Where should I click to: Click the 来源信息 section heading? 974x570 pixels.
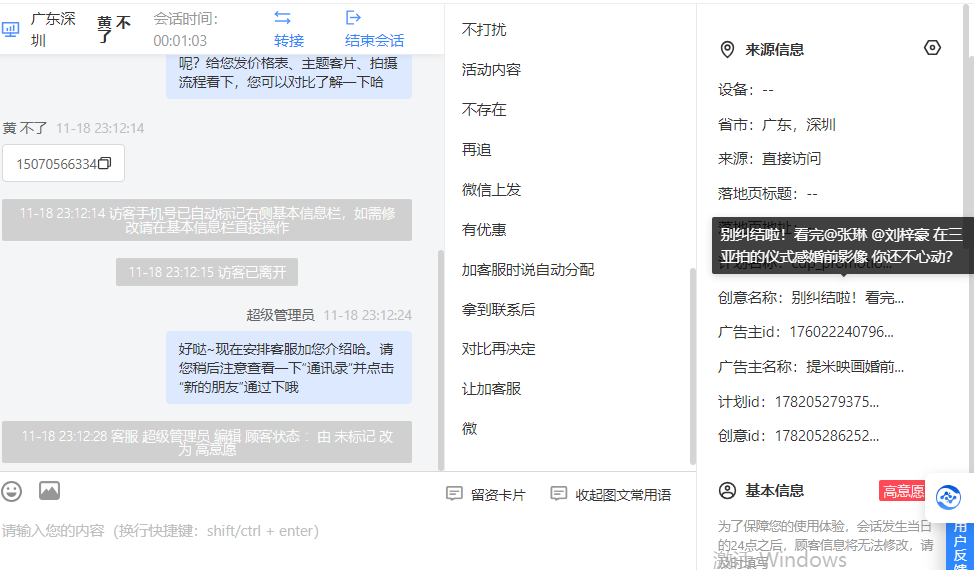tap(775, 50)
